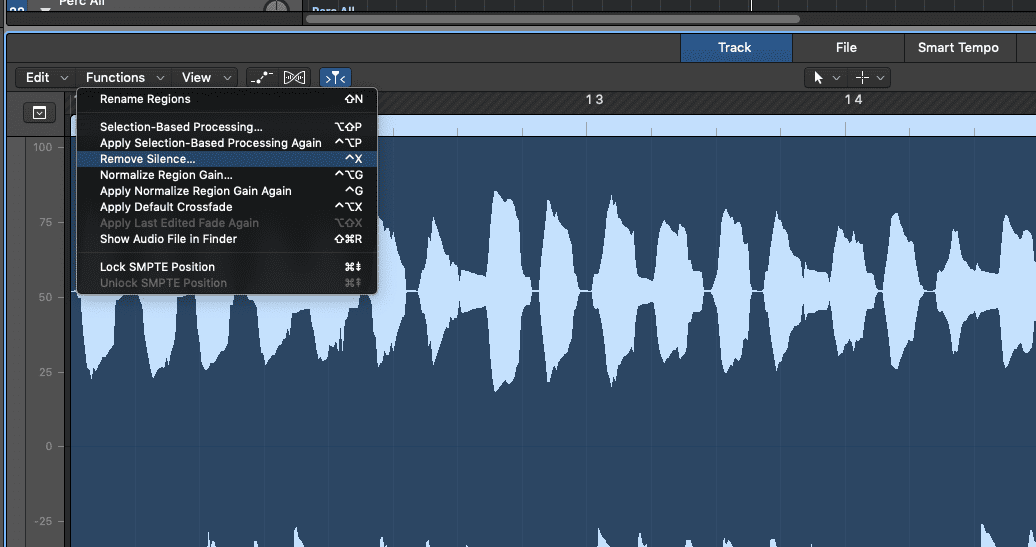Choose Rename Regions menu item
Viewport: 1036px width, 547px height.
point(145,99)
